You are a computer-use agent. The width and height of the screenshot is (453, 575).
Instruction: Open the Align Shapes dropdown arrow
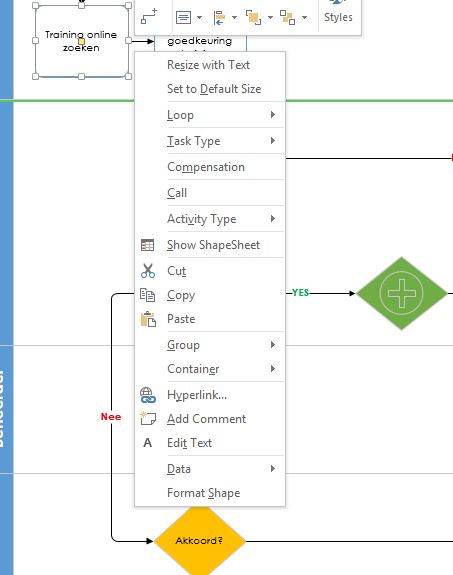click(234, 17)
